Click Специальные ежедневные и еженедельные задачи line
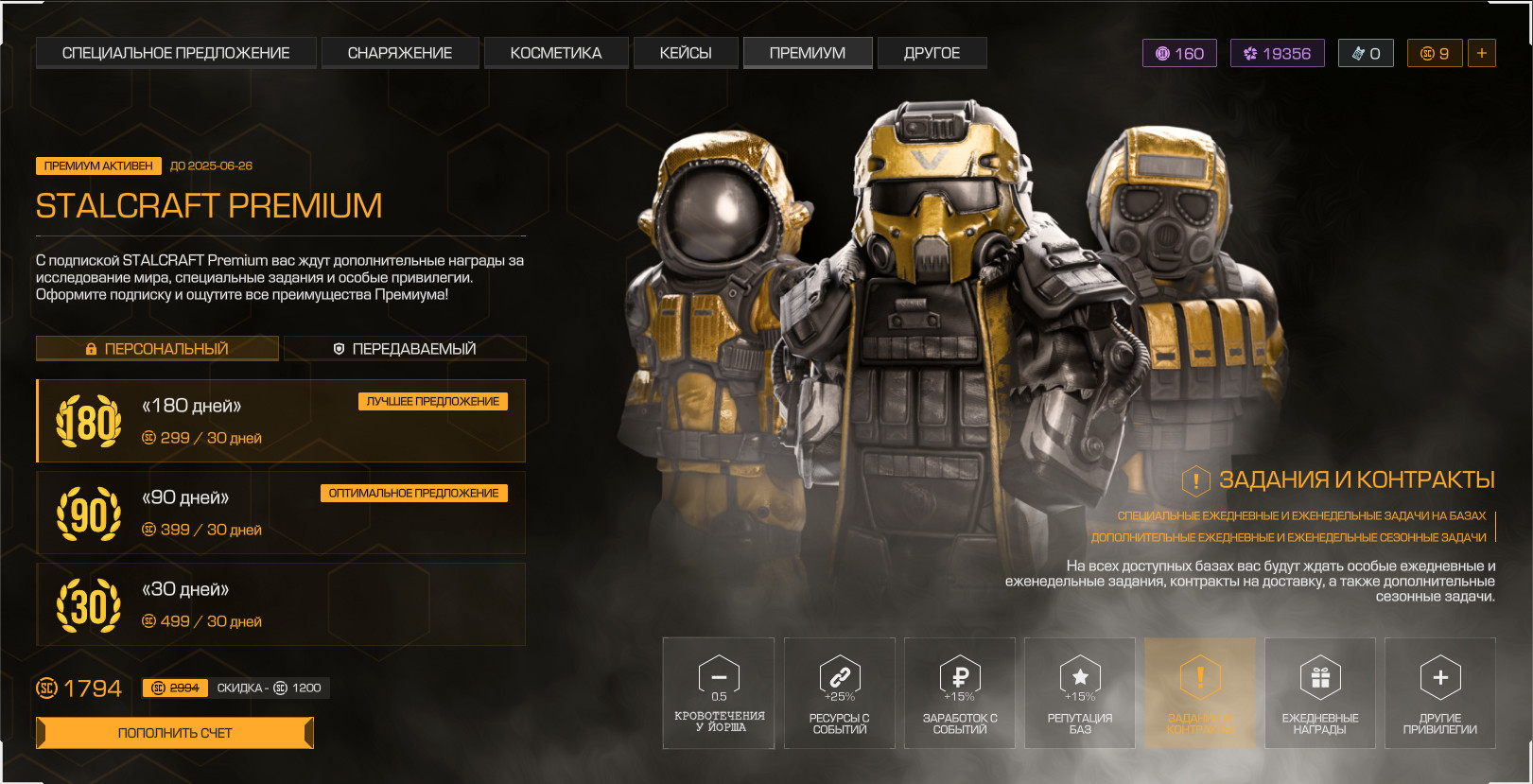This screenshot has width=1533, height=784. 1301,516
